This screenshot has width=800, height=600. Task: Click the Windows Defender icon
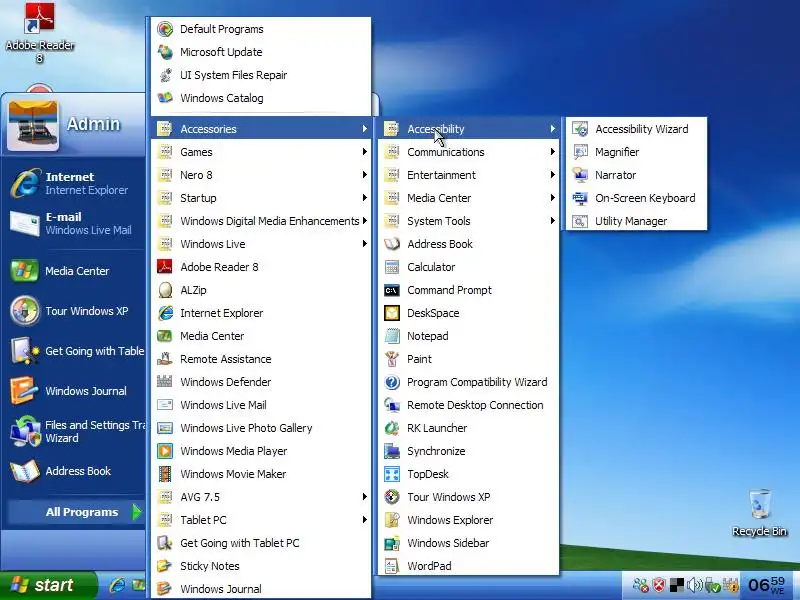coord(165,382)
